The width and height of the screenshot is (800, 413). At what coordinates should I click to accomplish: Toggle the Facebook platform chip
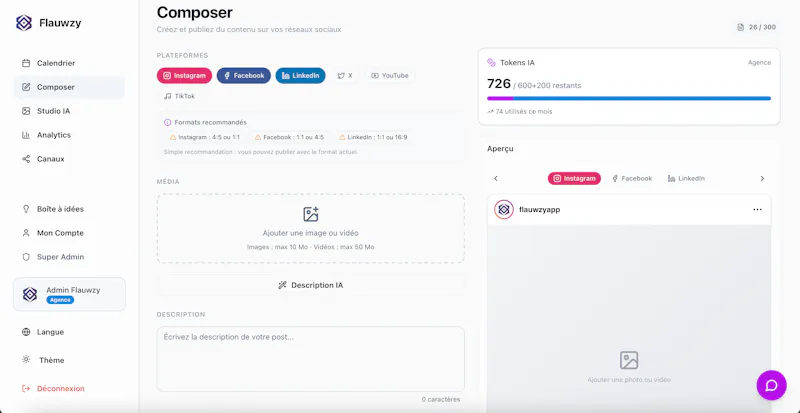pyautogui.click(x=244, y=76)
